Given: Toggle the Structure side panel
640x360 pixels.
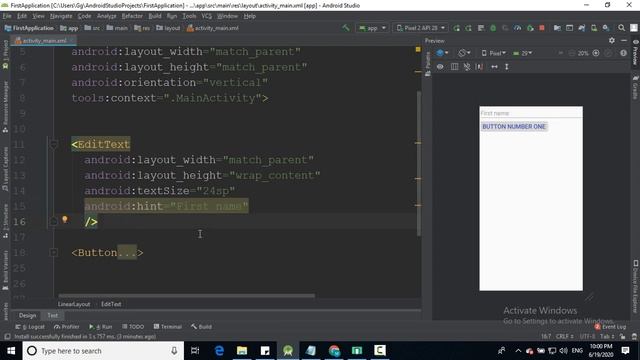Looking at the screenshot, I should tap(5, 220).
